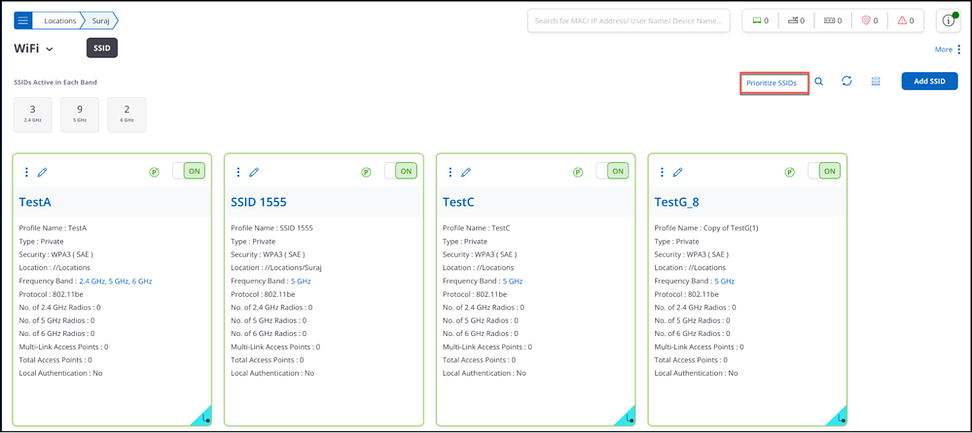Select the SSID tab
The width and height of the screenshot is (972, 433).
103,48
